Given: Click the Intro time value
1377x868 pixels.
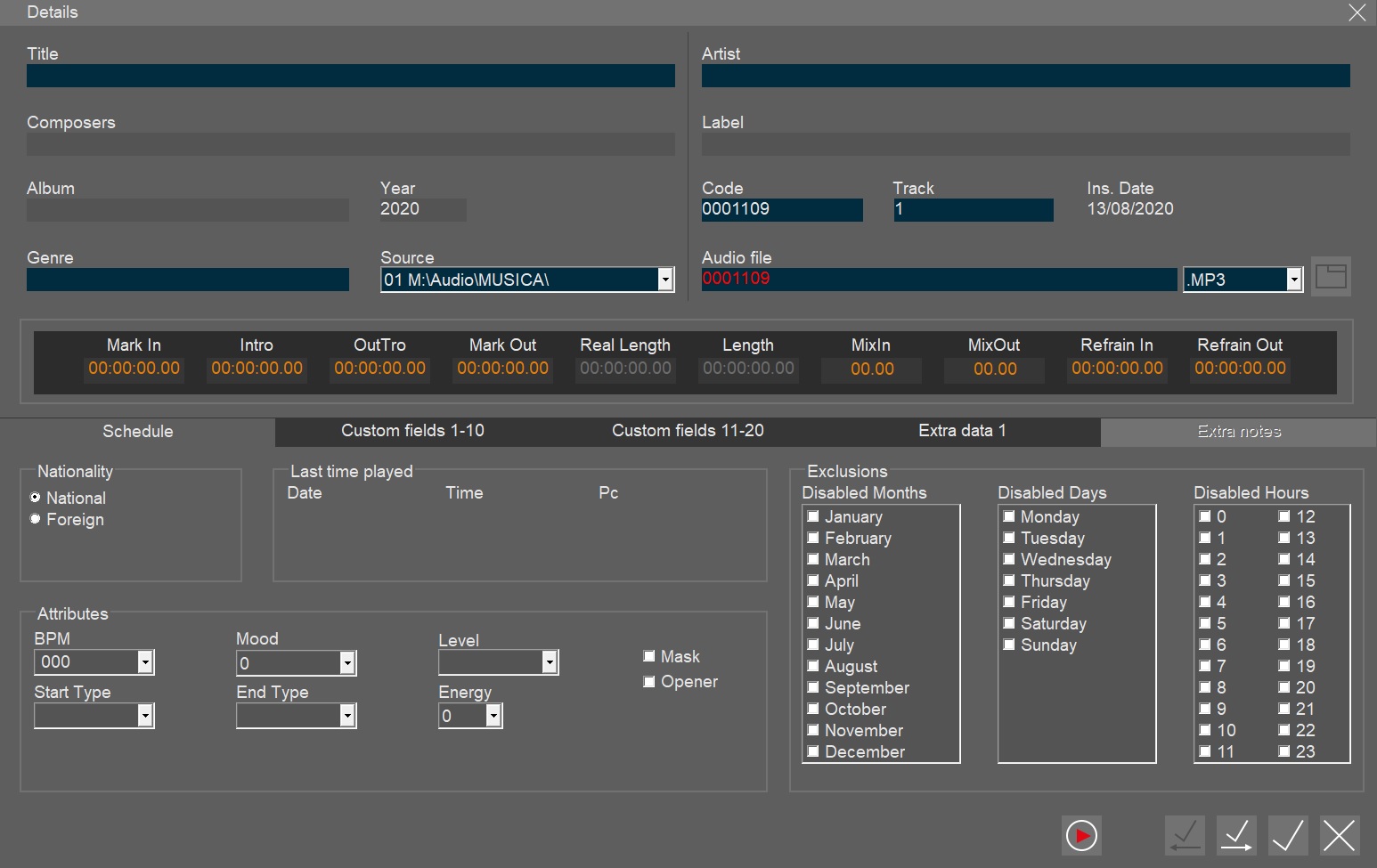Looking at the screenshot, I should point(257,369).
